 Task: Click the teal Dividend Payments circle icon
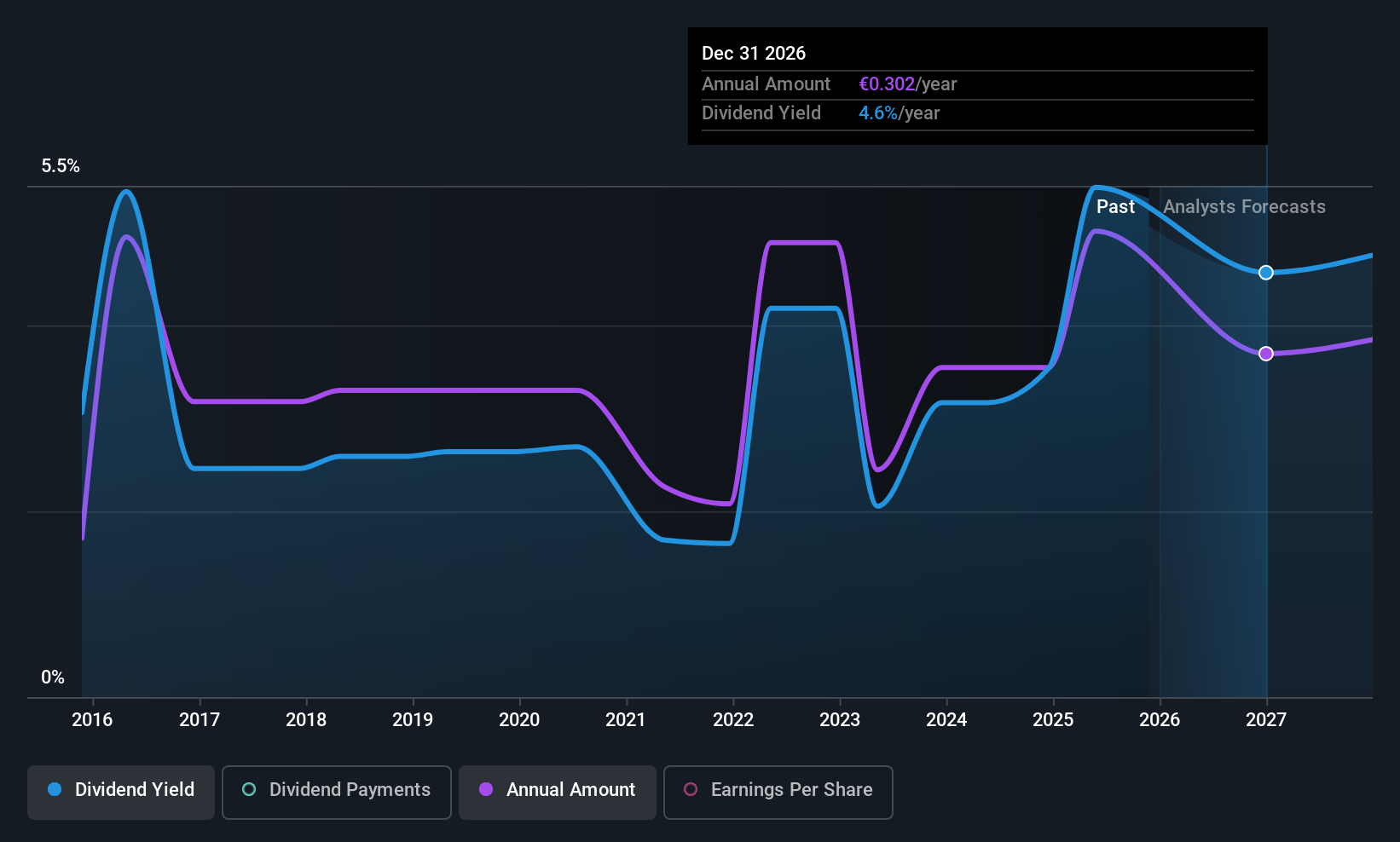pos(248,790)
